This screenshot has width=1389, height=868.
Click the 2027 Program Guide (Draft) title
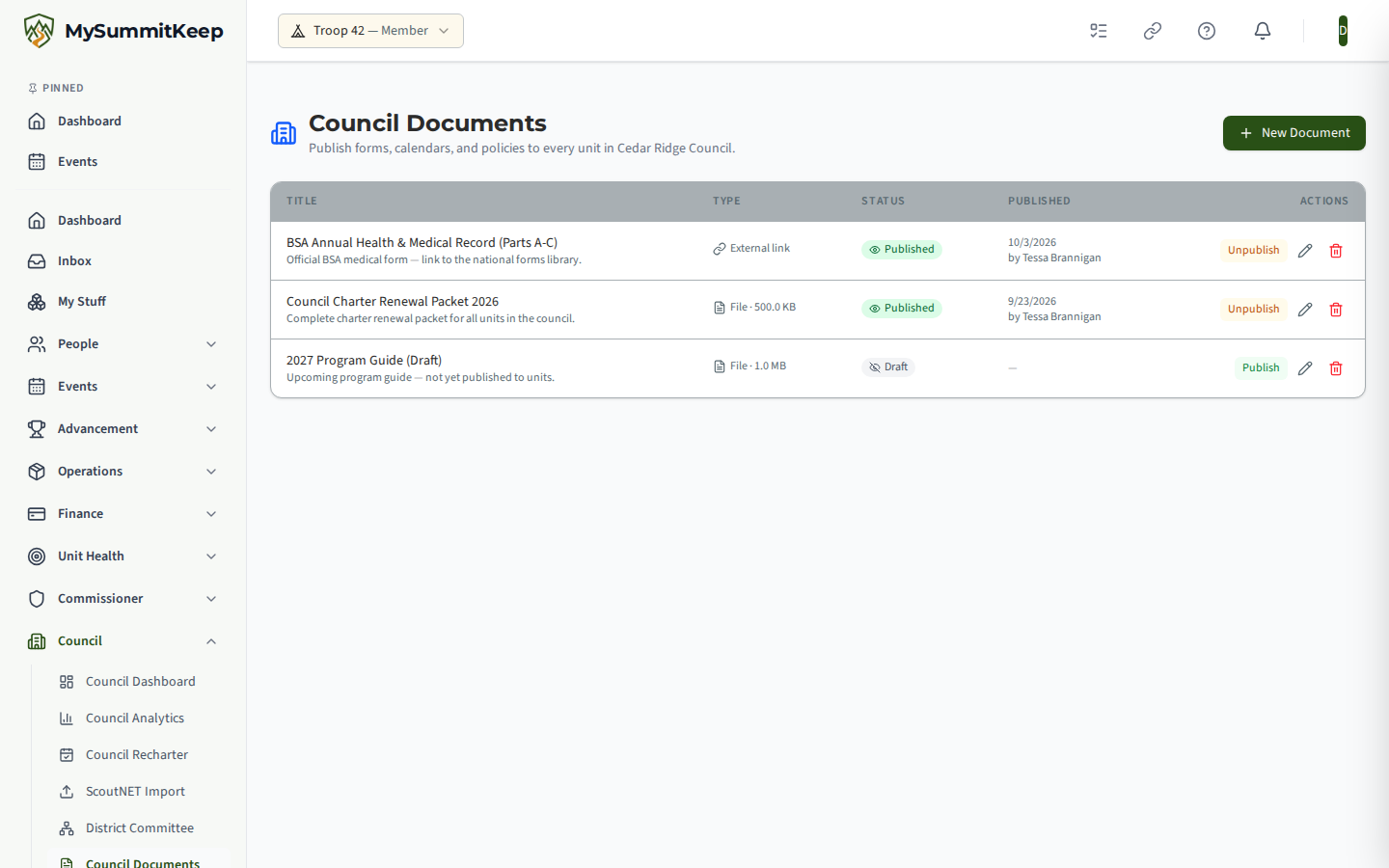[364, 361]
